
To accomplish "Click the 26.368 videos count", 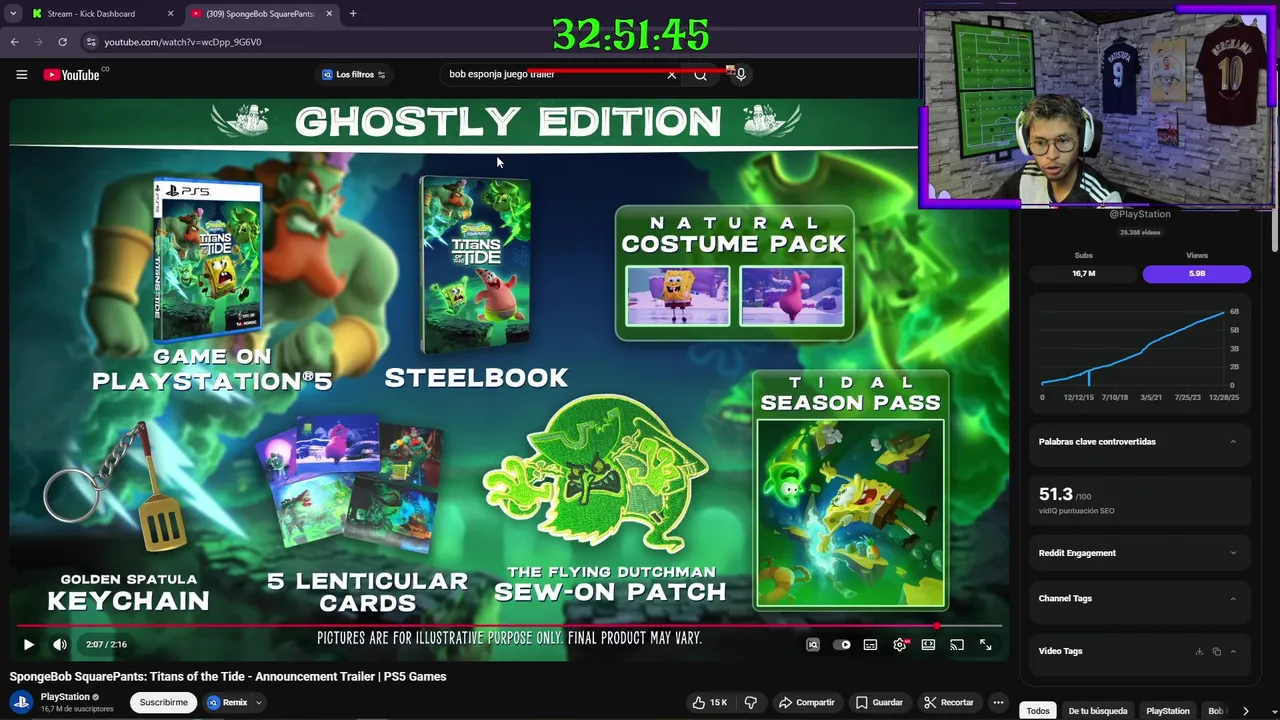I will [1140, 232].
